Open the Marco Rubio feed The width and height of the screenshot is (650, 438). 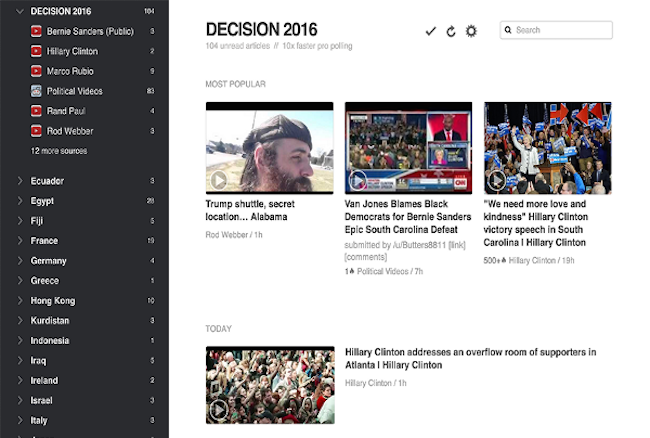(x=70, y=71)
